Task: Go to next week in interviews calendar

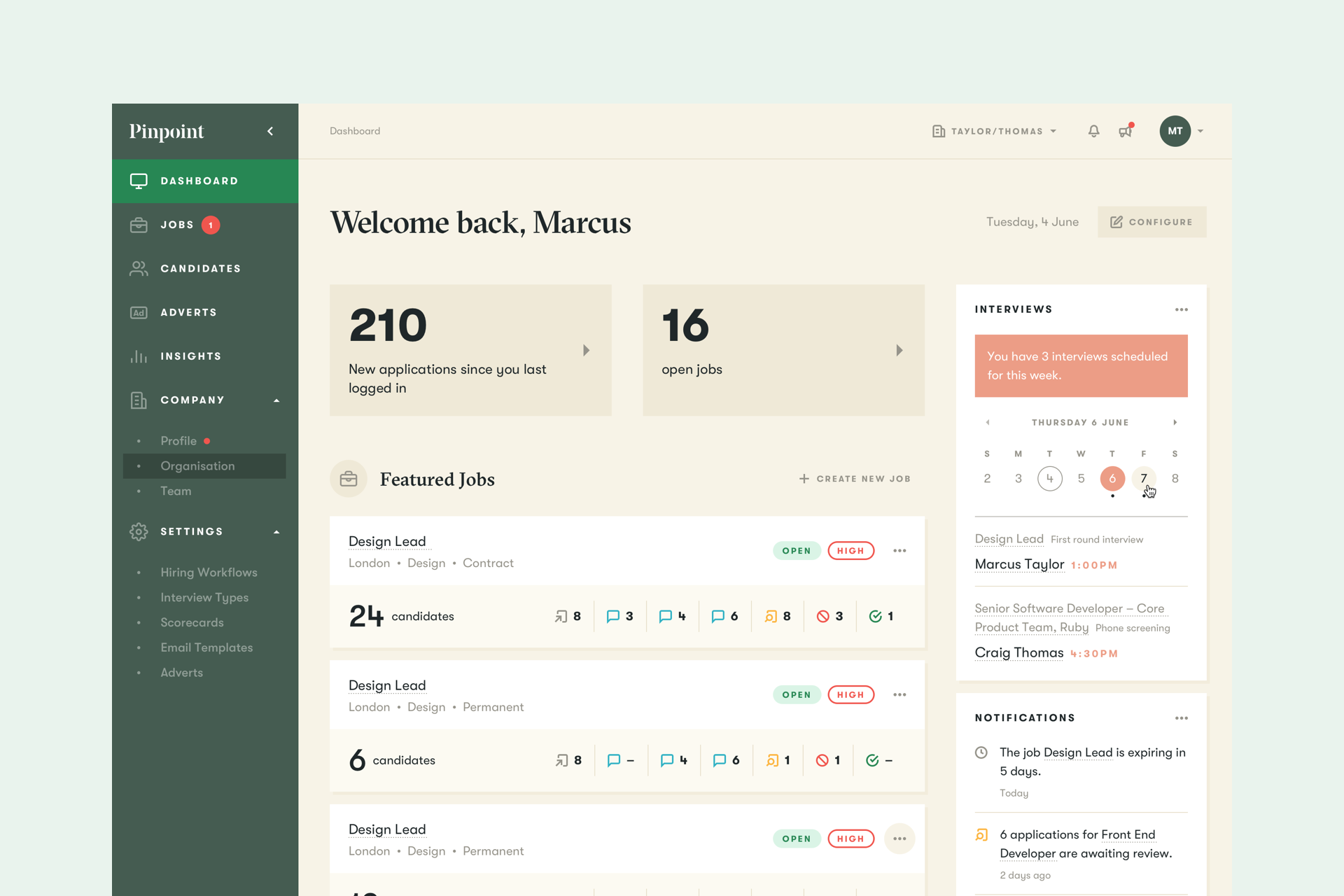Action: click(x=1175, y=422)
